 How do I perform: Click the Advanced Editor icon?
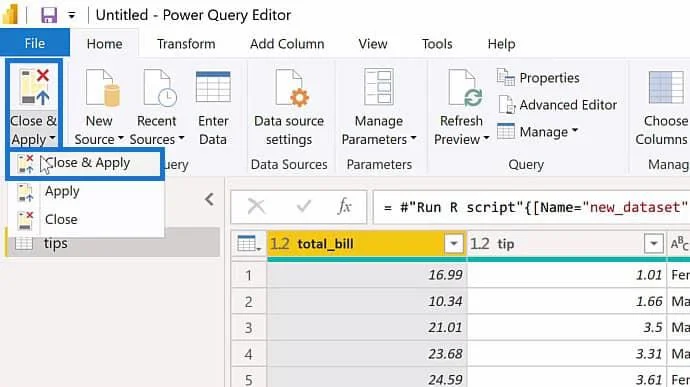506,105
